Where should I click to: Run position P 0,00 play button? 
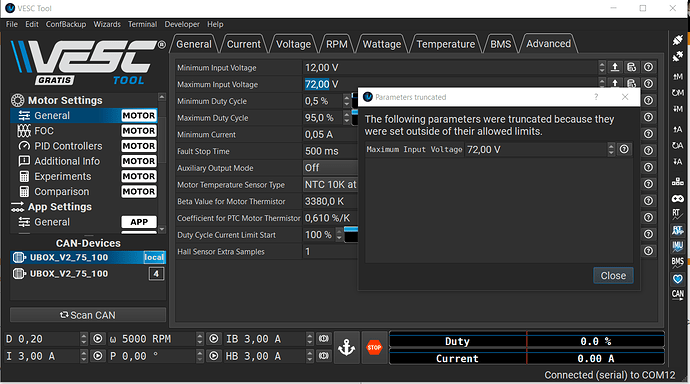point(213,355)
